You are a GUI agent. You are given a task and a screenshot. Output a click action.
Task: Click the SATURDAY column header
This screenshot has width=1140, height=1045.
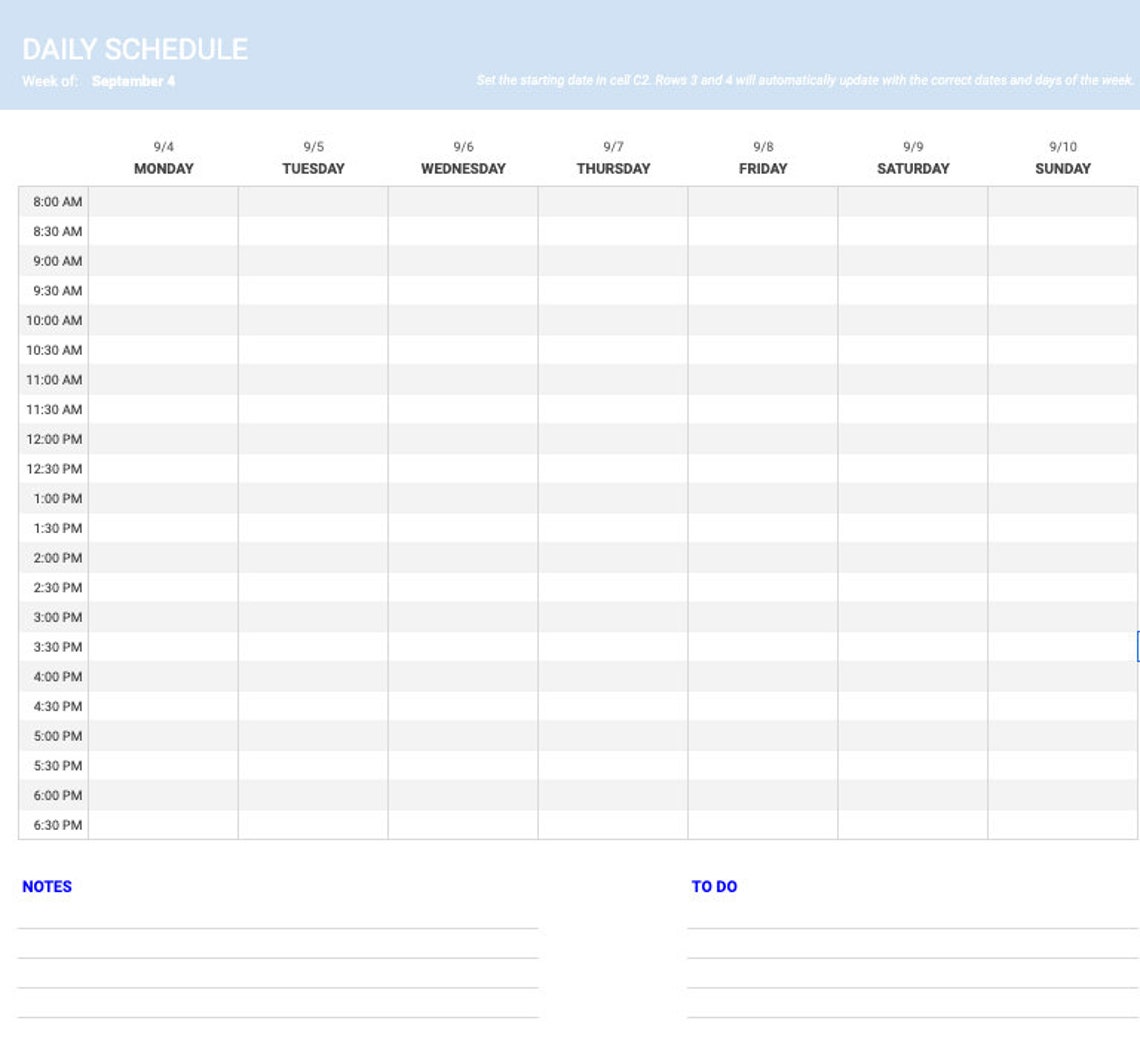(911, 168)
